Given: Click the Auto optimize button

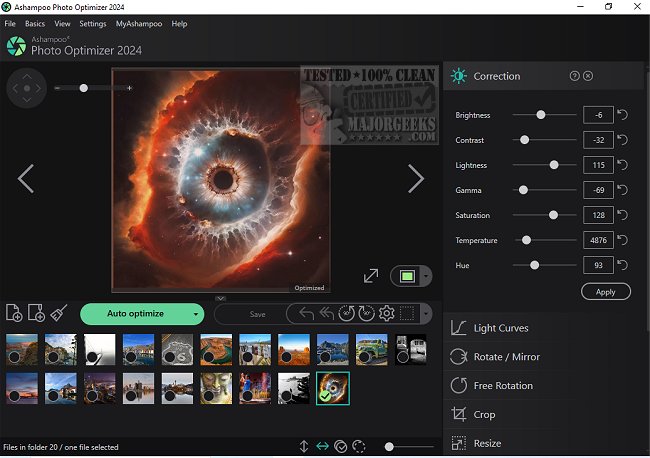Looking at the screenshot, I should (135, 314).
